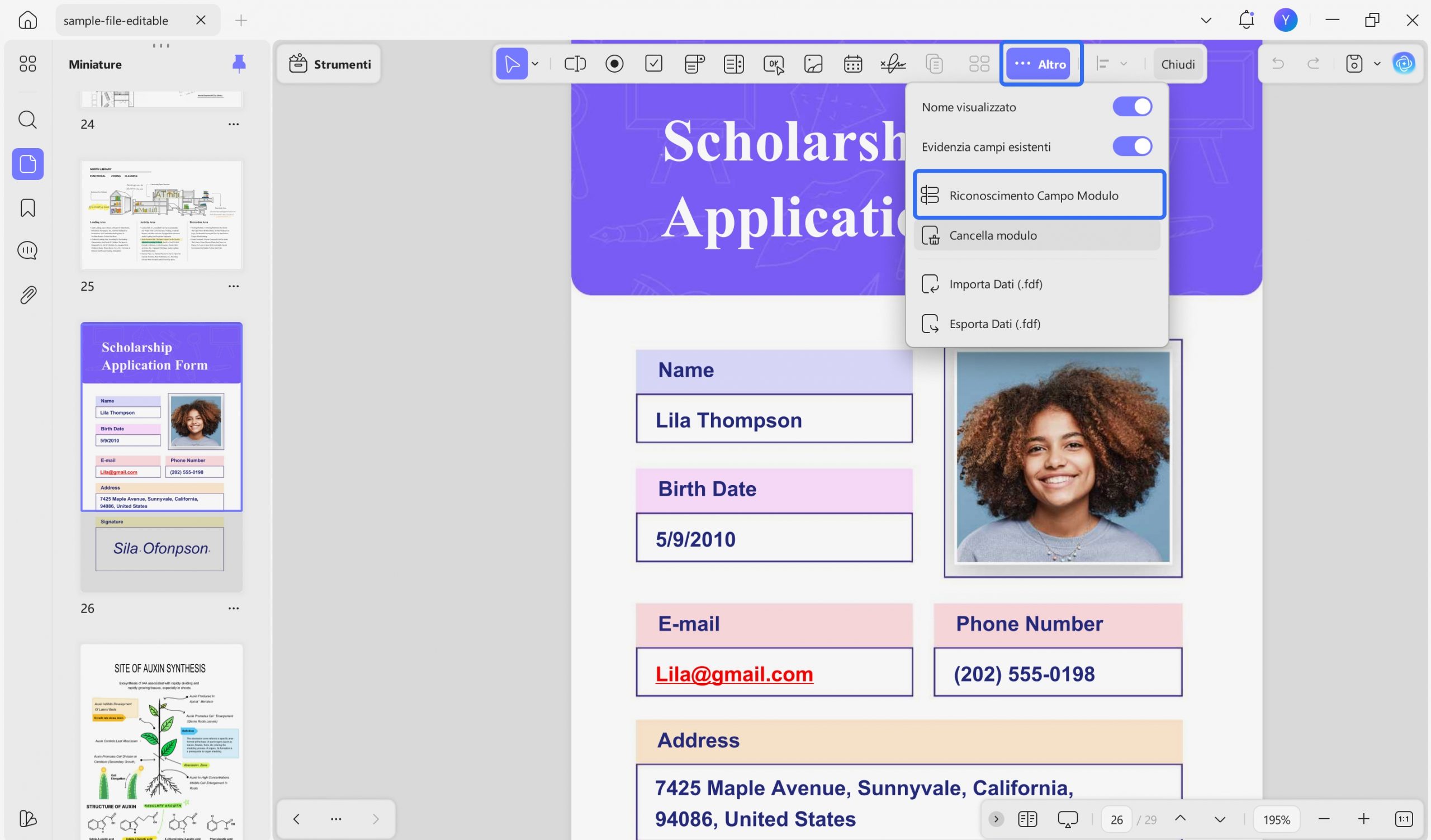Expand the pointer tool dropdown arrow
Viewport: 1431px width, 840px height.
tap(535, 64)
